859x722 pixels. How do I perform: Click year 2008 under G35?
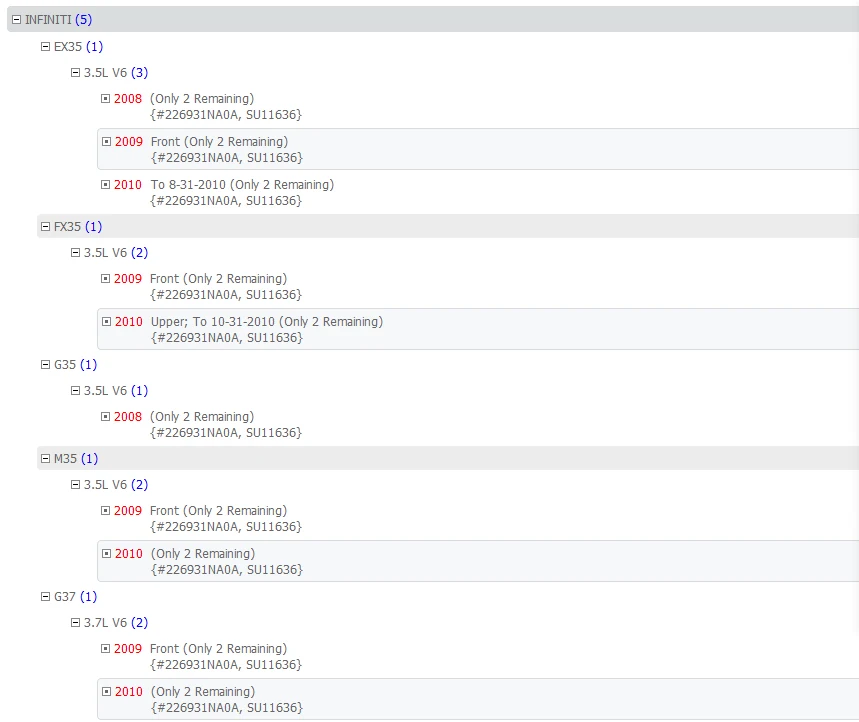[128, 417]
